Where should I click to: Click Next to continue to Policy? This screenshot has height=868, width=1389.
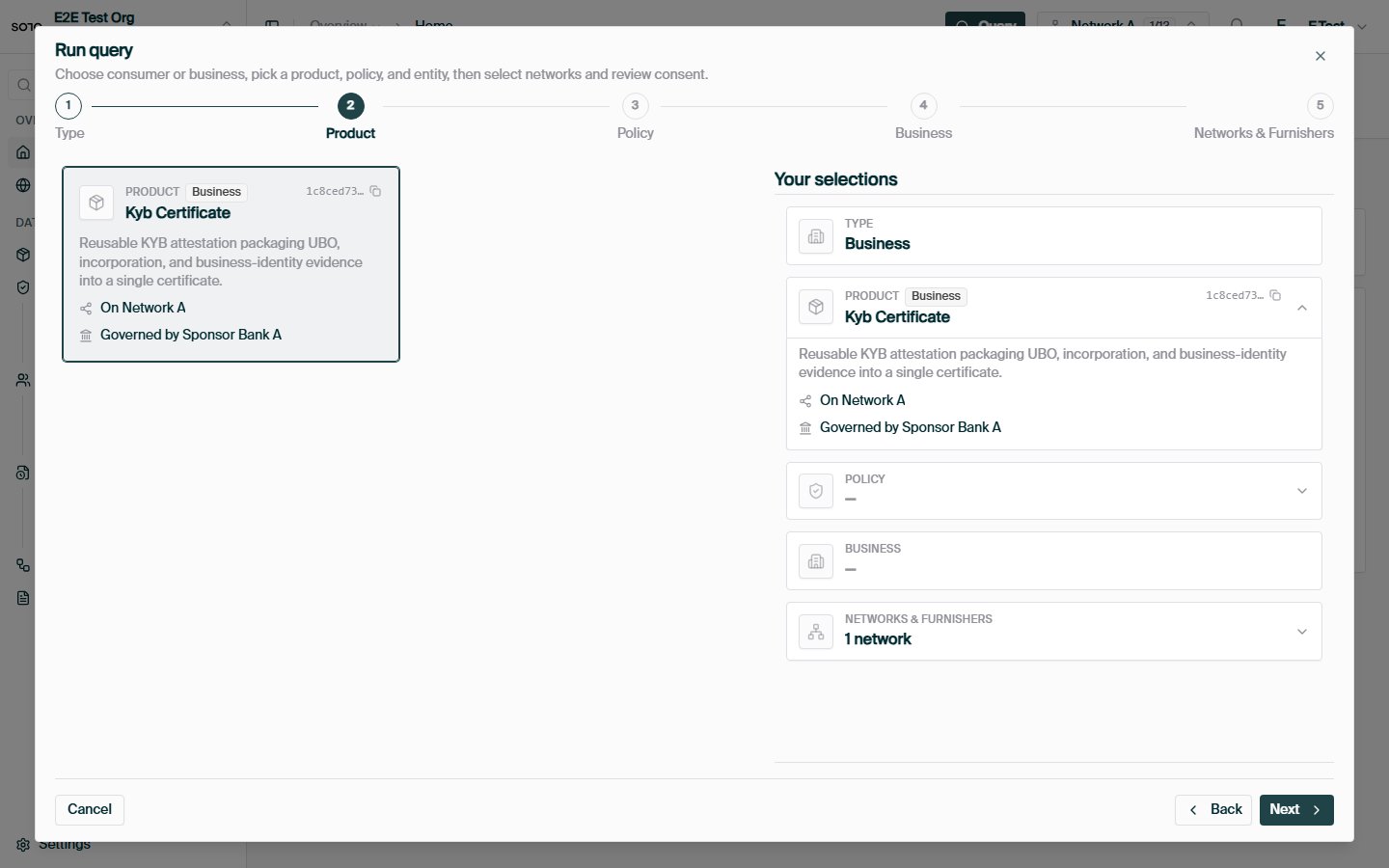pos(1296,809)
